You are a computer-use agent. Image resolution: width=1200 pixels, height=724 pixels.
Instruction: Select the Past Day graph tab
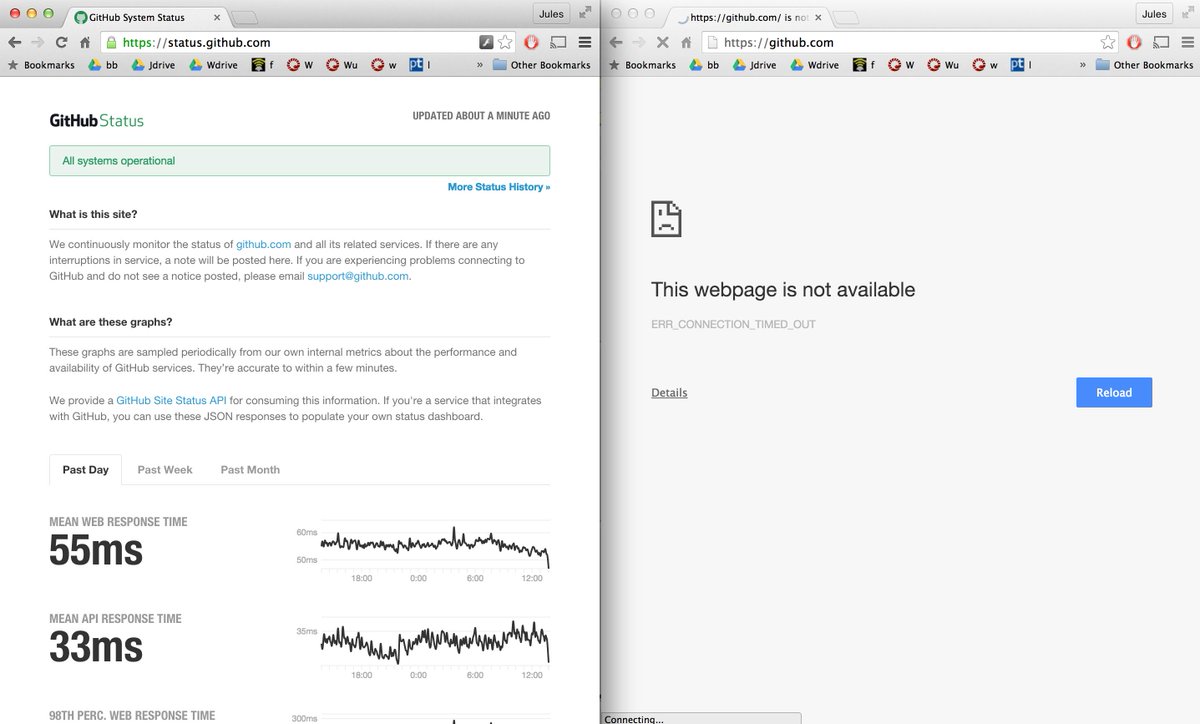click(85, 470)
